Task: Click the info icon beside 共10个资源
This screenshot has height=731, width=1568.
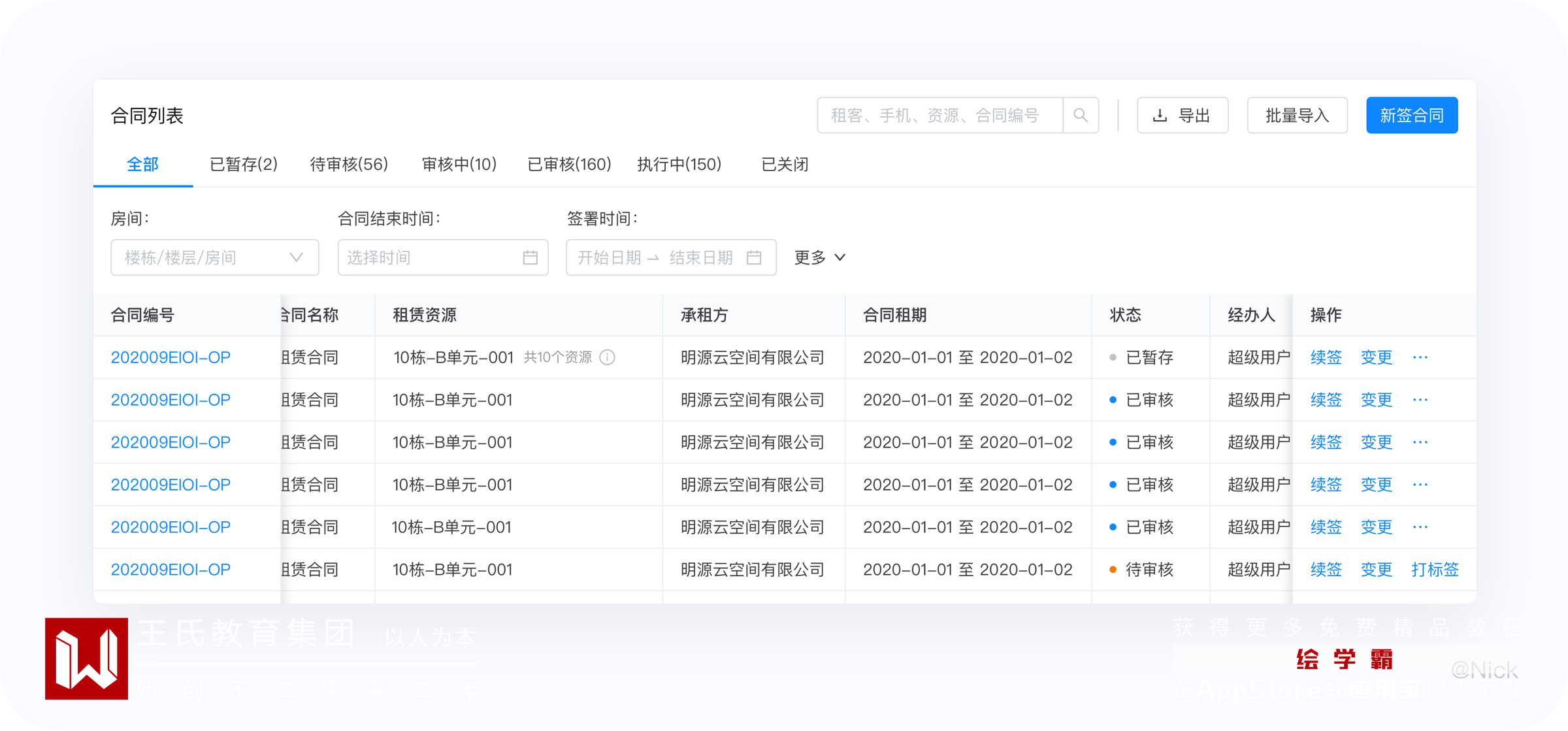Action: [607, 357]
